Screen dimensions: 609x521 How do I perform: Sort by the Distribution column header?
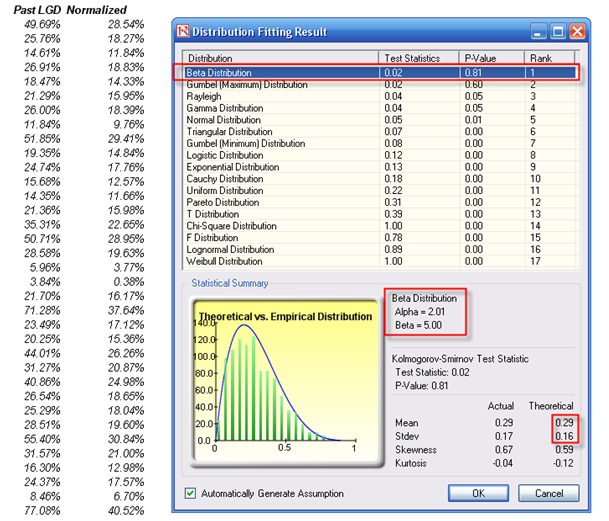coord(280,58)
